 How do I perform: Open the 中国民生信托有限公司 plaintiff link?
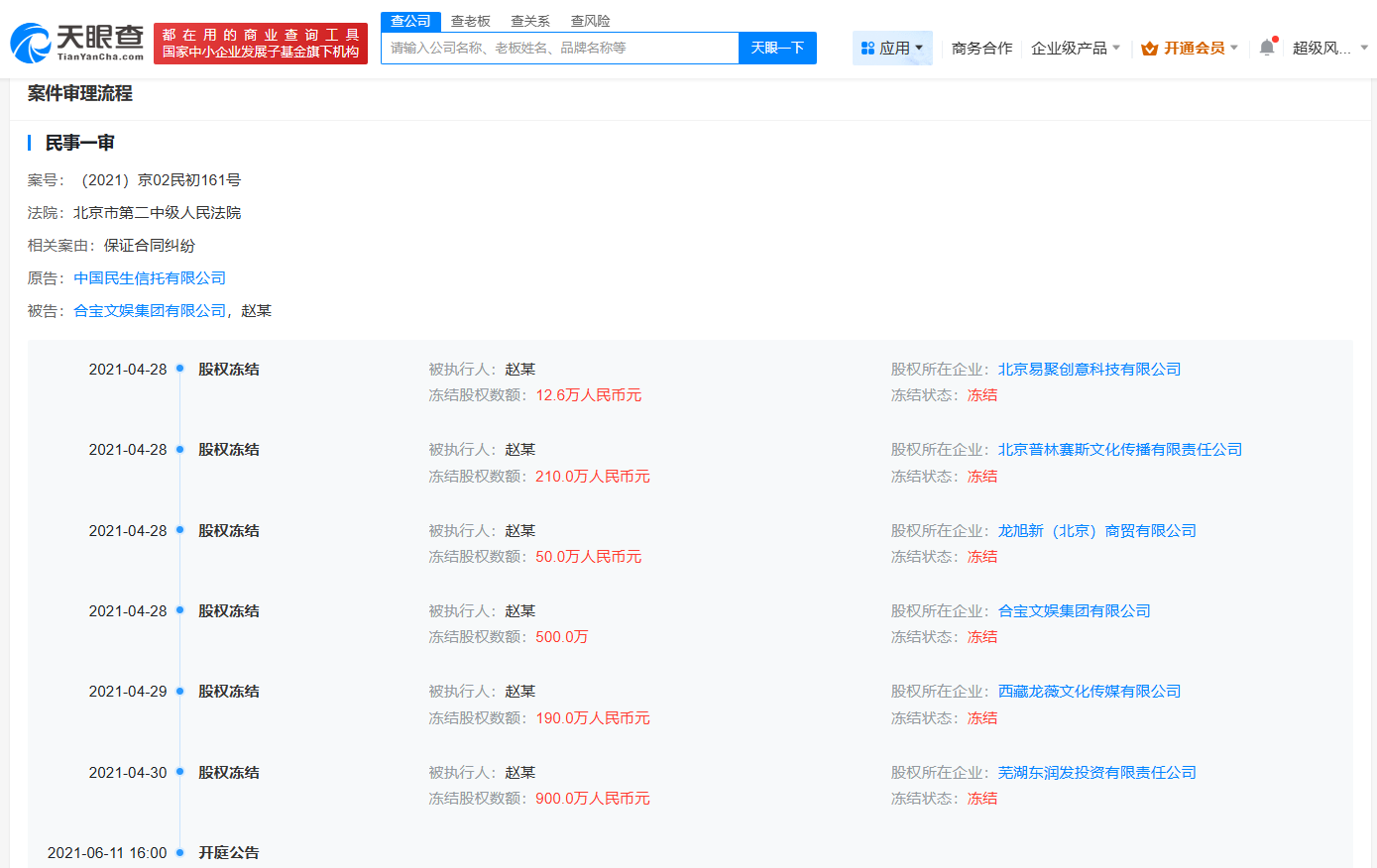pos(149,277)
